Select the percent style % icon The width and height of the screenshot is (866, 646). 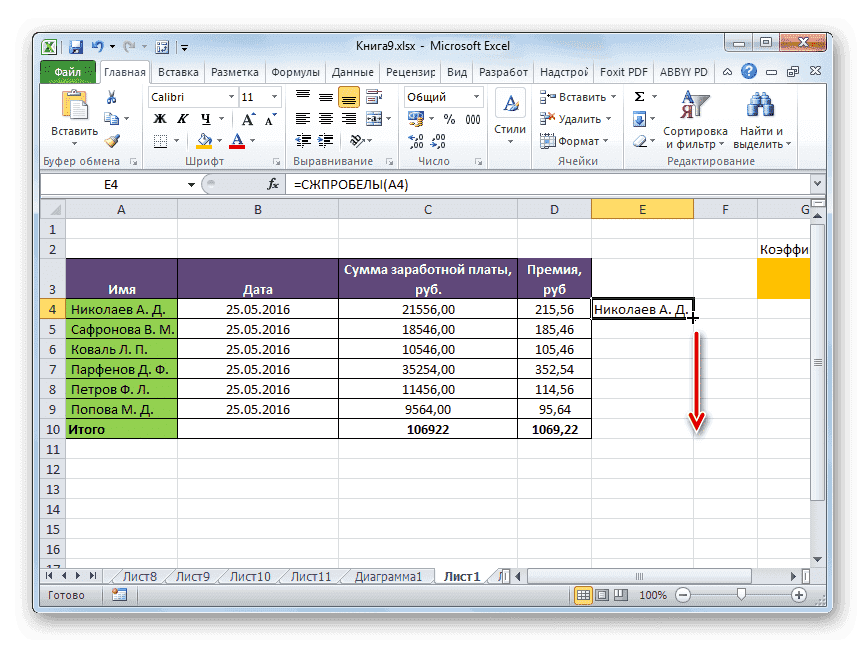(x=449, y=118)
